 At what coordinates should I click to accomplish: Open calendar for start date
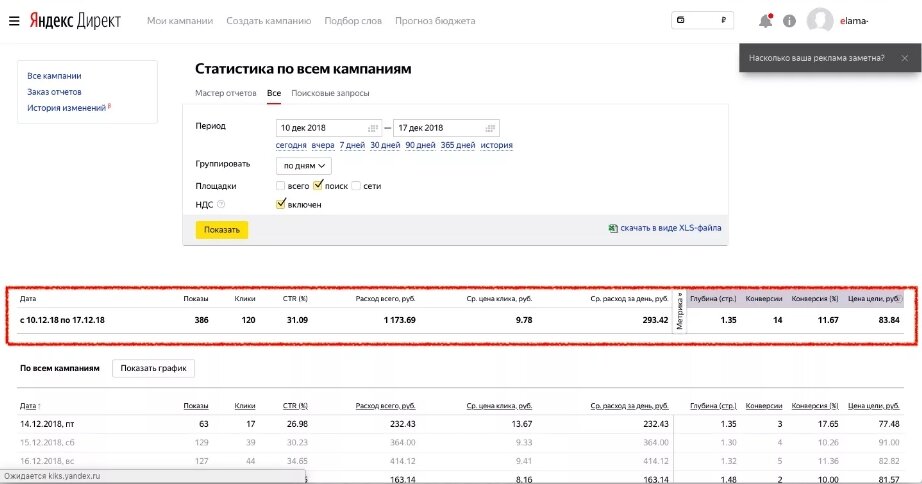tap(373, 128)
